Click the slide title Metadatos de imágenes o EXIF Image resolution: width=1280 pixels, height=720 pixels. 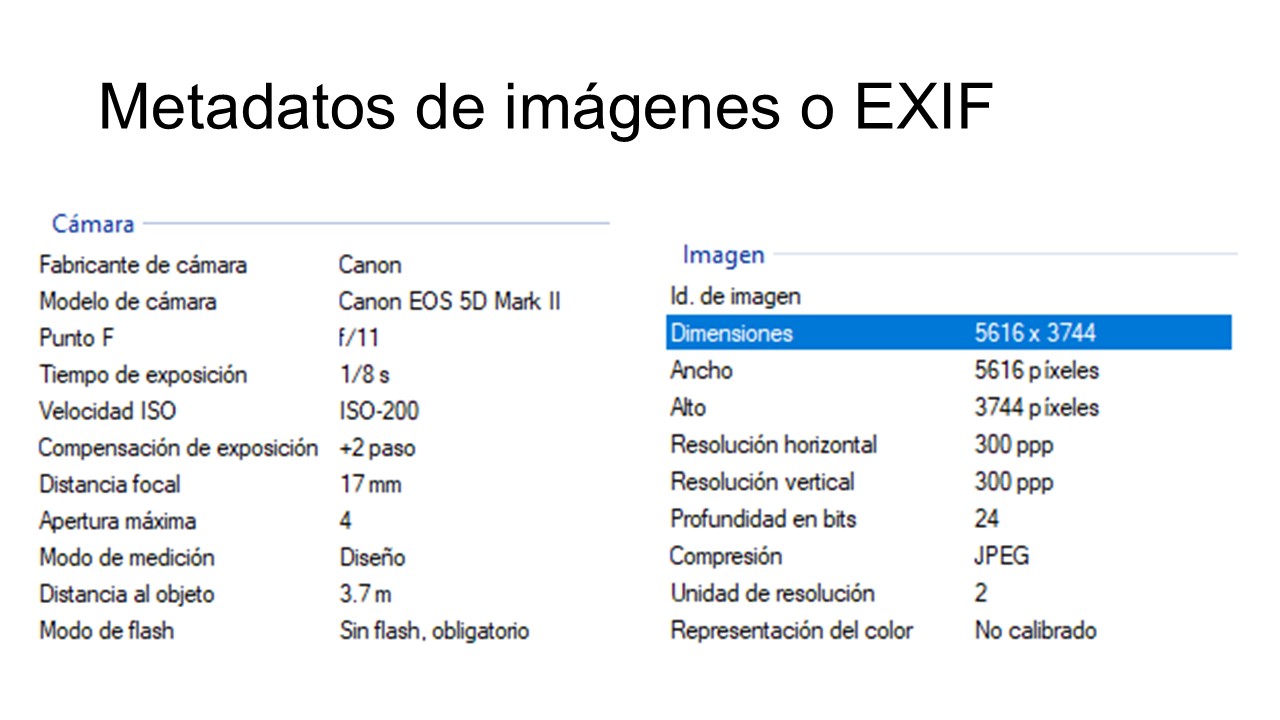(x=545, y=107)
